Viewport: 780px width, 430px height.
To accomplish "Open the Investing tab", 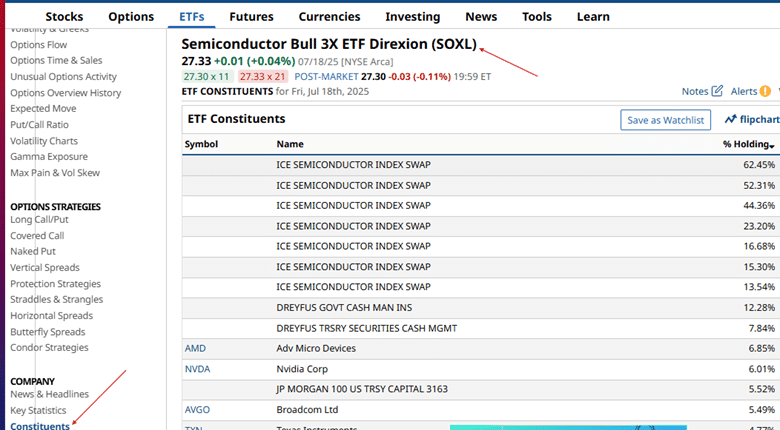I will click(412, 16).
